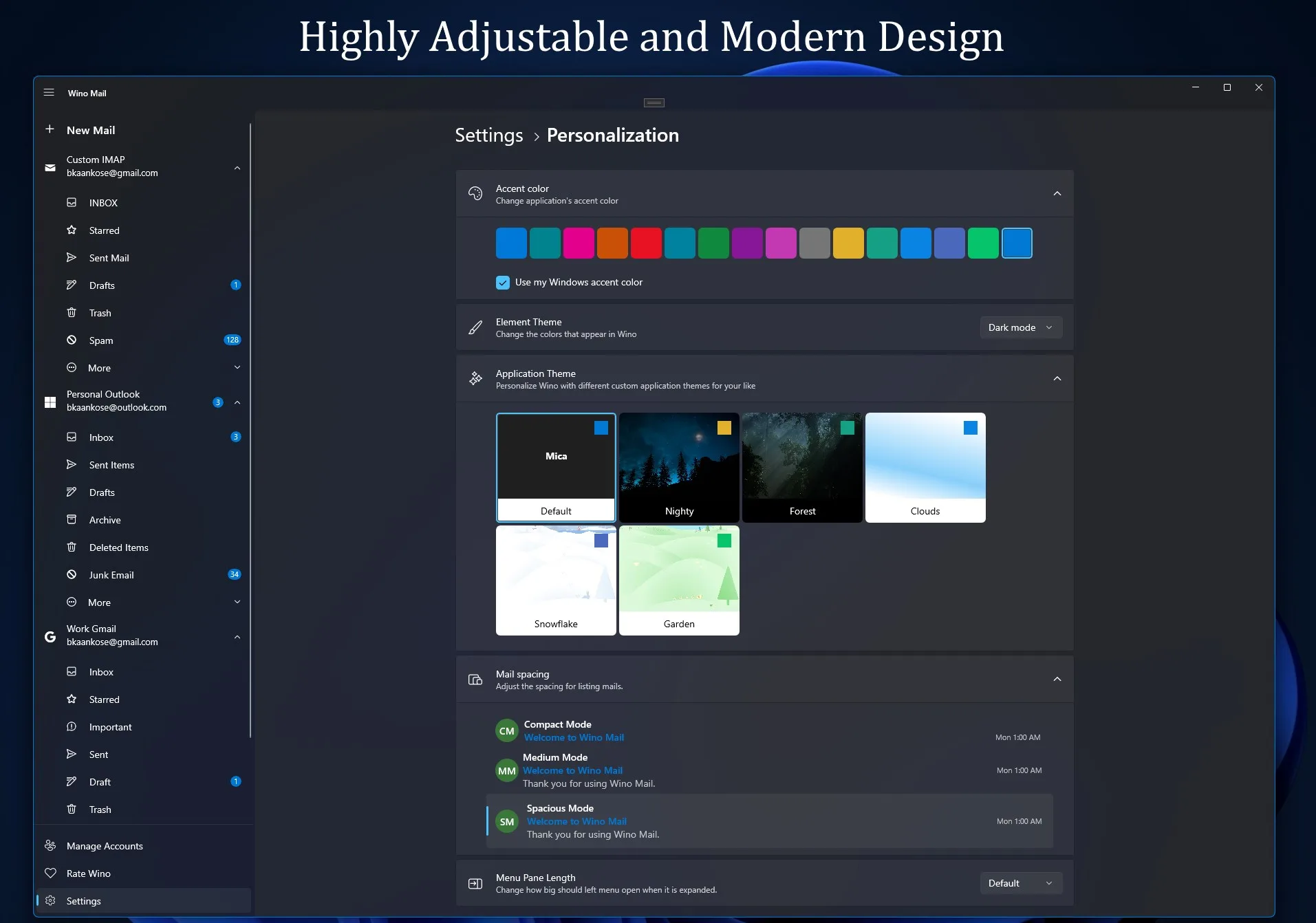The width and height of the screenshot is (1316, 923).
Task: Click the Deleted Items trash icon
Action: coord(72,547)
